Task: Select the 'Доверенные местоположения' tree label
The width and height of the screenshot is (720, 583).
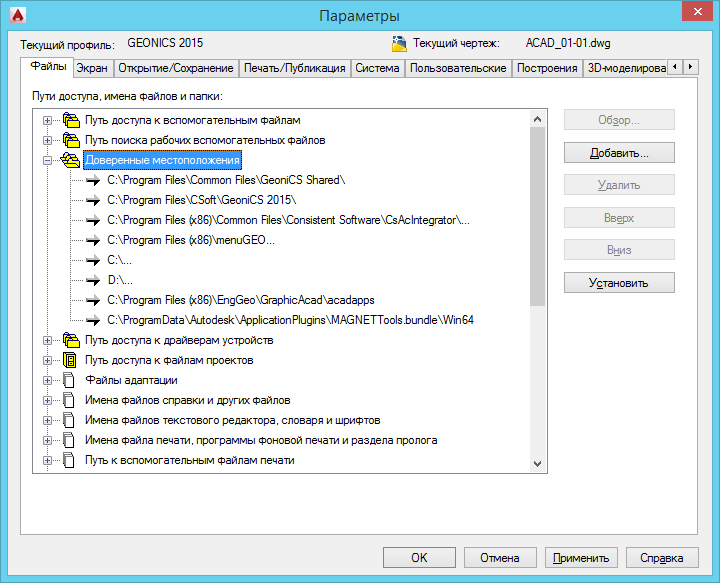Action: click(x=163, y=160)
